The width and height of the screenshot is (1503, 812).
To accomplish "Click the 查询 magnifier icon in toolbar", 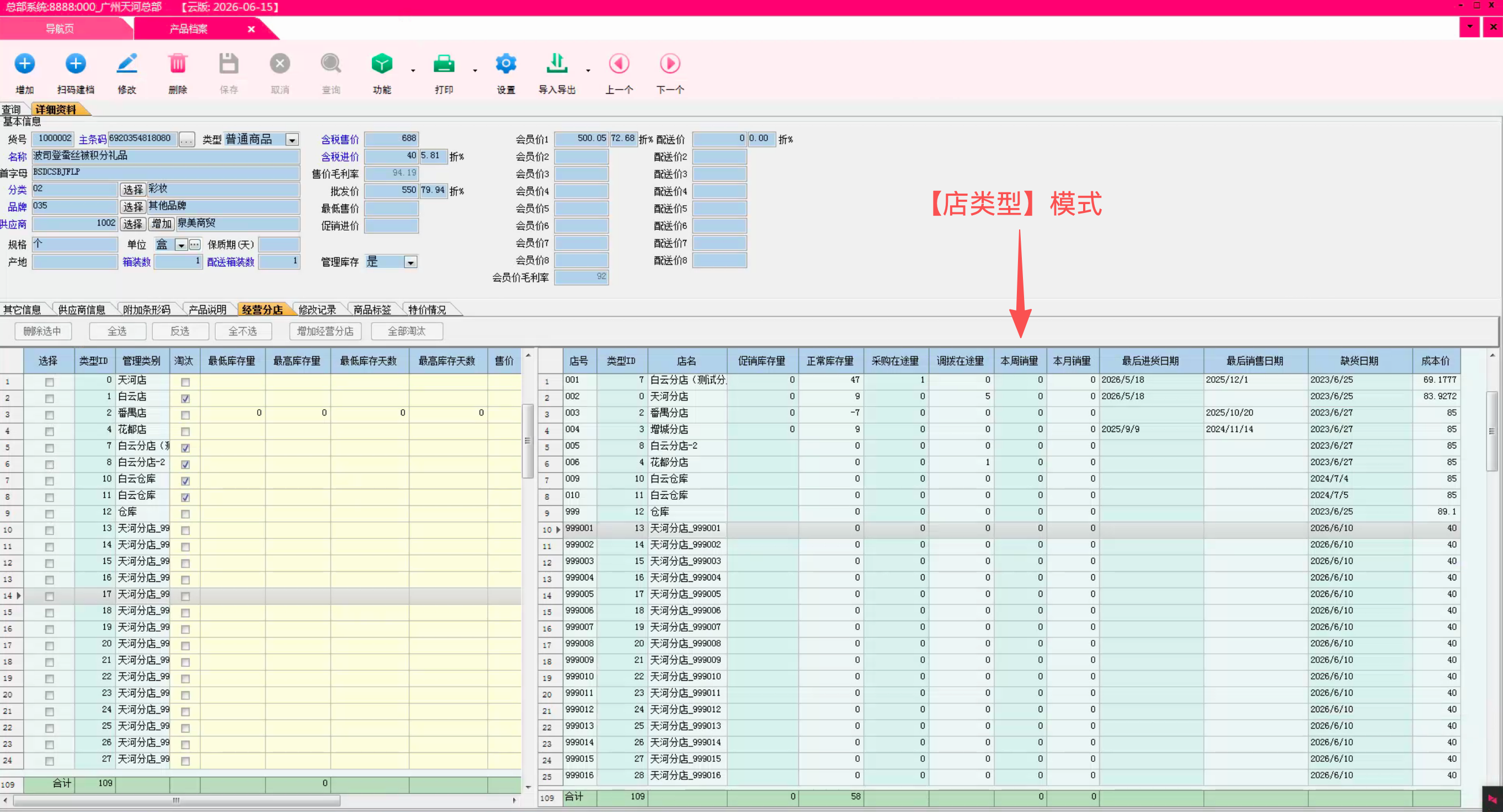I will coord(331,63).
